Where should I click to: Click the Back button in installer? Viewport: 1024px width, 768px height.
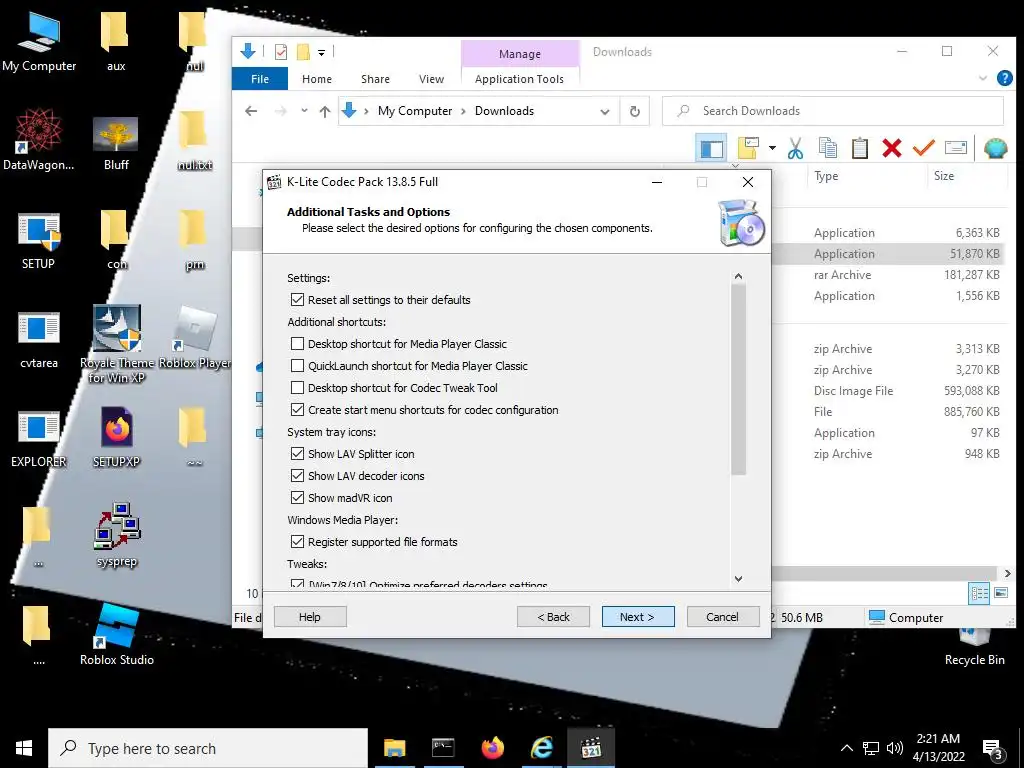tap(553, 617)
